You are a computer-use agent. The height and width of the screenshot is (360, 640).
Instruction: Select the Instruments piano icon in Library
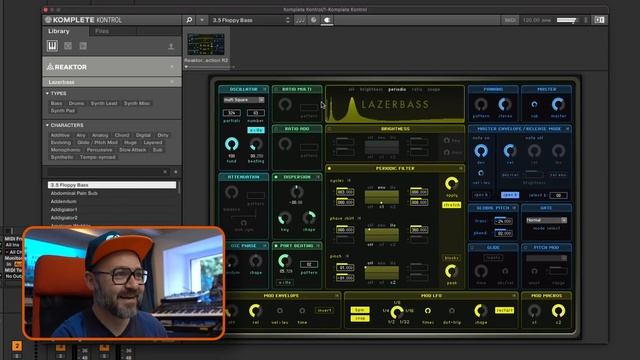coord(52,46)
